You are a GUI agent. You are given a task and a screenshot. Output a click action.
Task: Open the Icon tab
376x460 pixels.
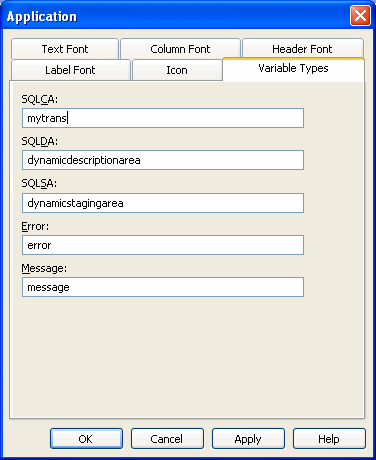point(177,70)
